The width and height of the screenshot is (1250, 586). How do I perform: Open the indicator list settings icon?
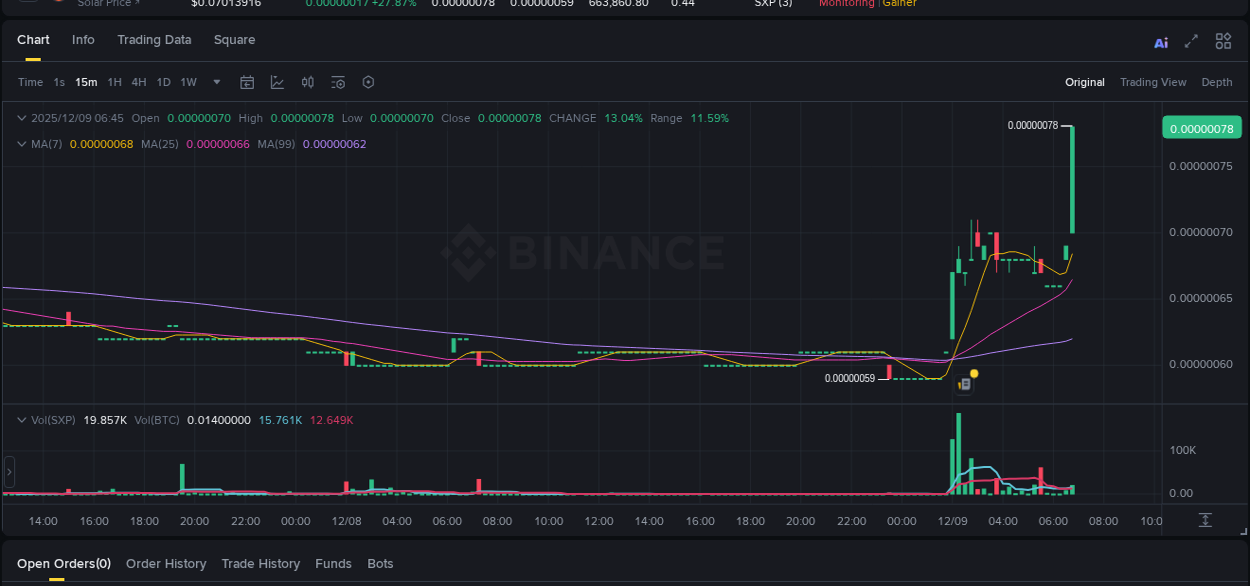[x=339, y=82]
